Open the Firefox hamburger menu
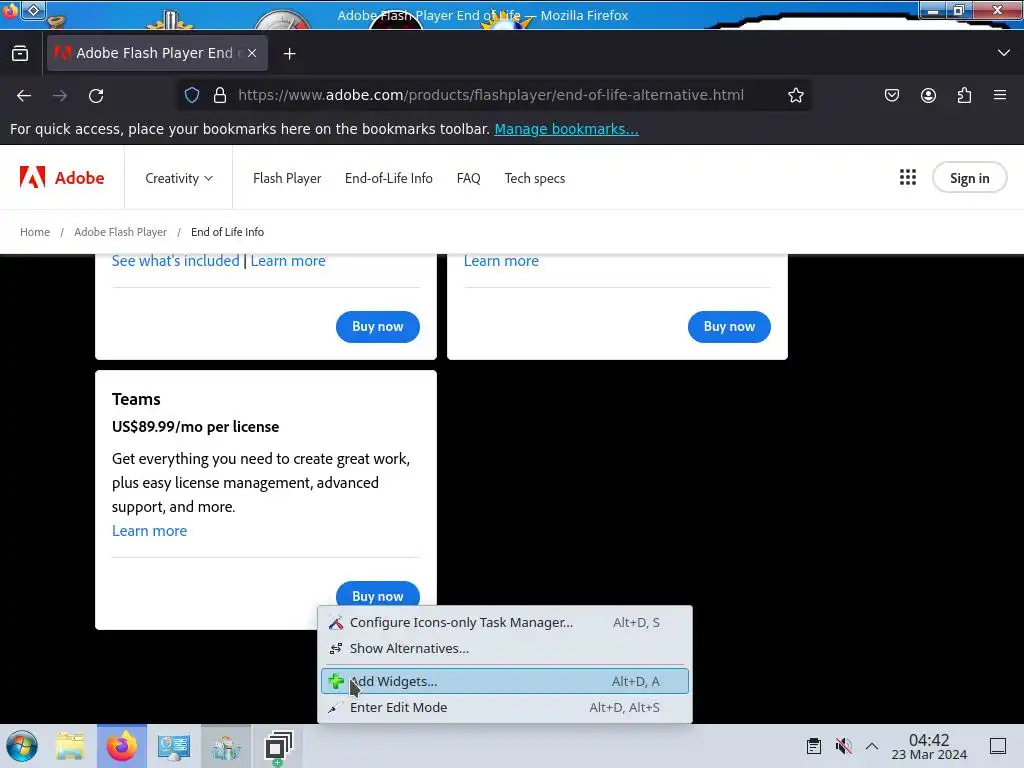This screenshot has height=768, width=1024. click(x=1000, y=95)
